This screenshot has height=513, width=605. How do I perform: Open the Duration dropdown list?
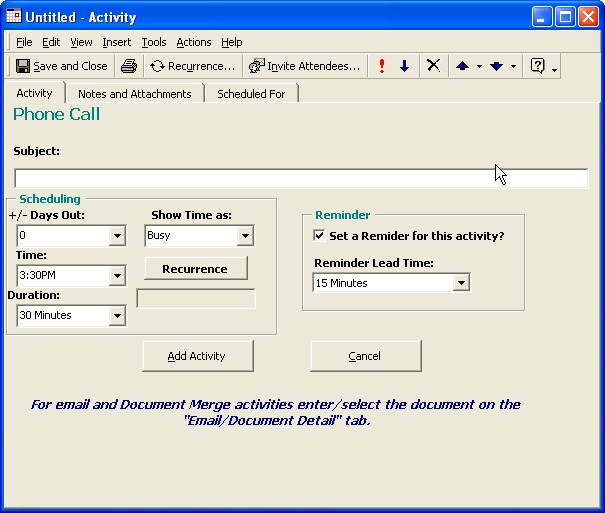click(x=117, y=316)
